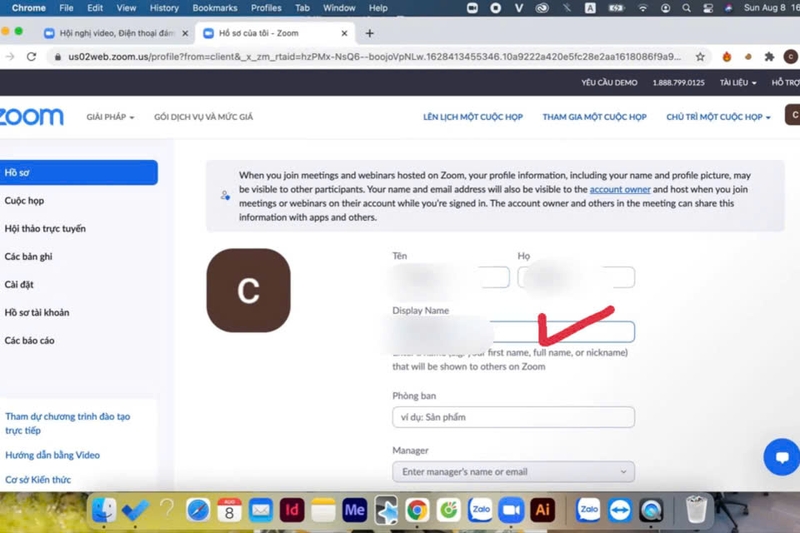
Task: Open Cài đặt in the sidebar
Action: pyautogui.click(x=19, y=285)
